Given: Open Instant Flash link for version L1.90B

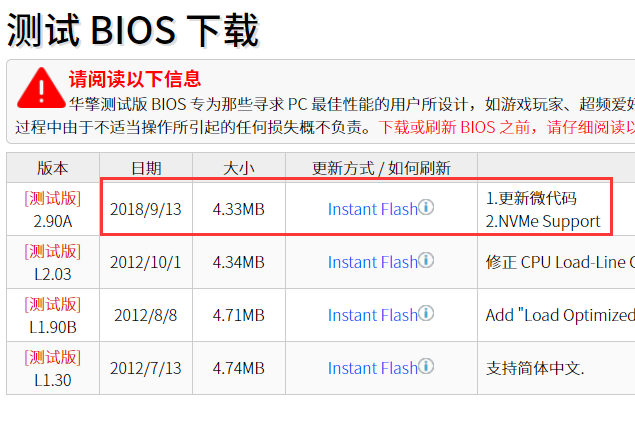Looking at the screenshot, I should pos(372,315).
